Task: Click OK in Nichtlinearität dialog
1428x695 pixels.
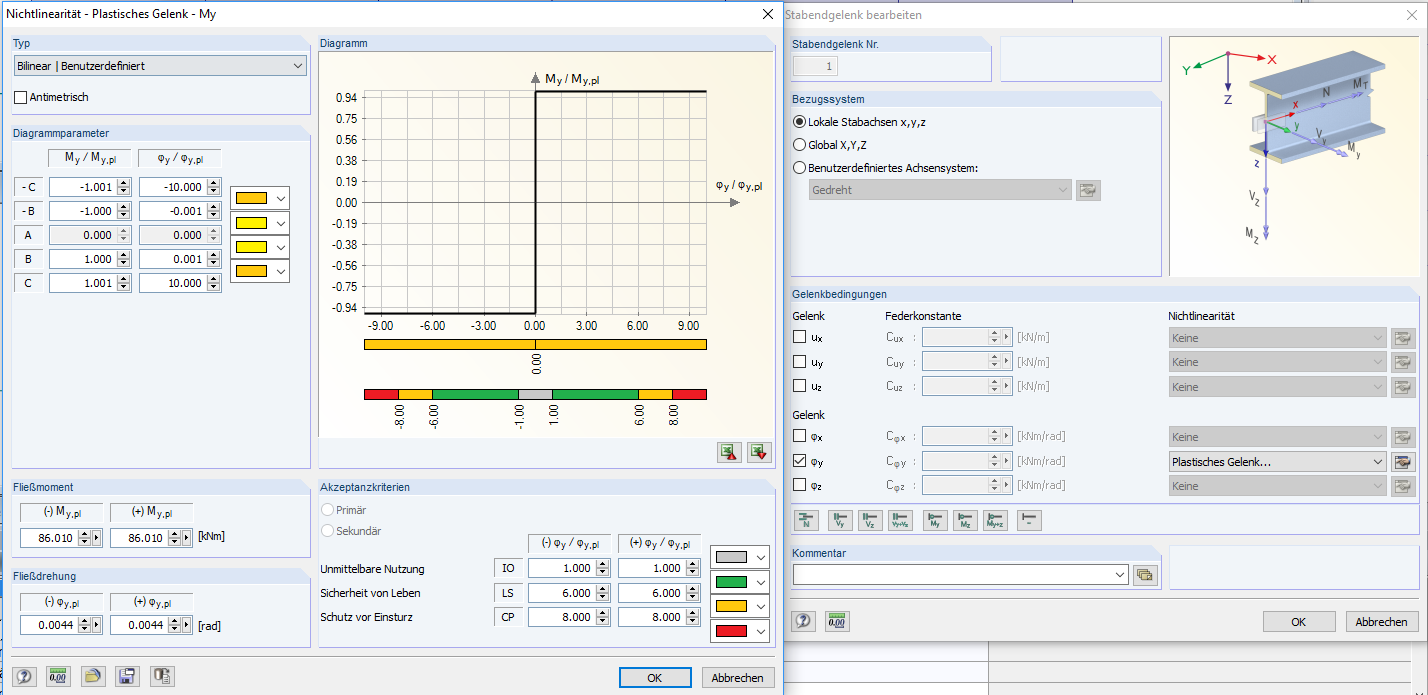Action: pos(654,677)
